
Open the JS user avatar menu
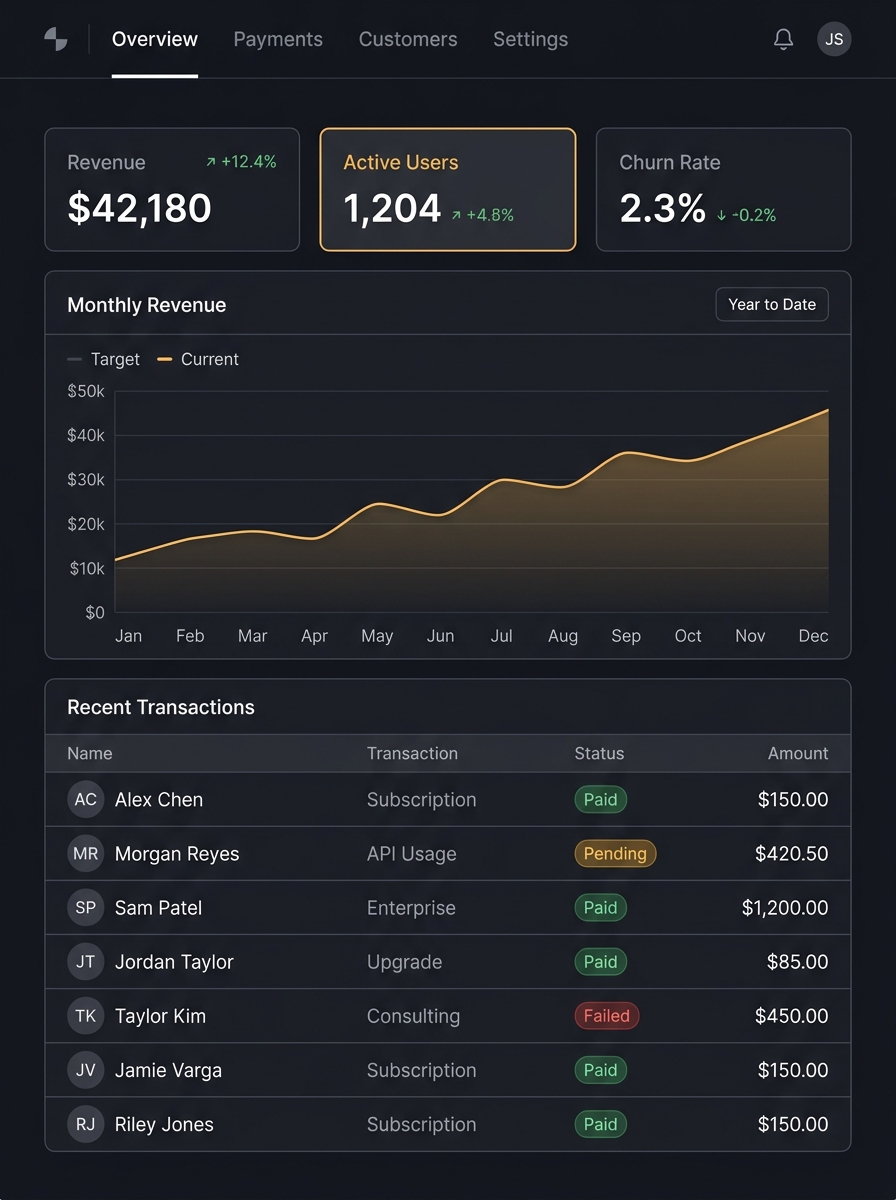(x=834, y=39)
